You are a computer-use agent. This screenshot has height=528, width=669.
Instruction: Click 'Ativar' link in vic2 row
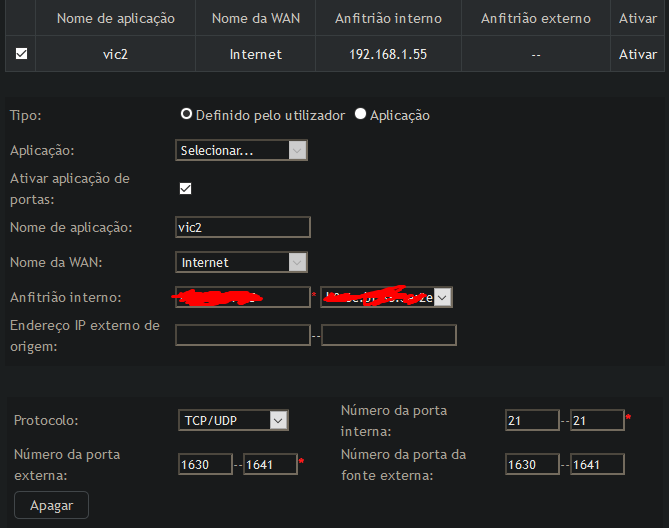[x=637, y=54]
